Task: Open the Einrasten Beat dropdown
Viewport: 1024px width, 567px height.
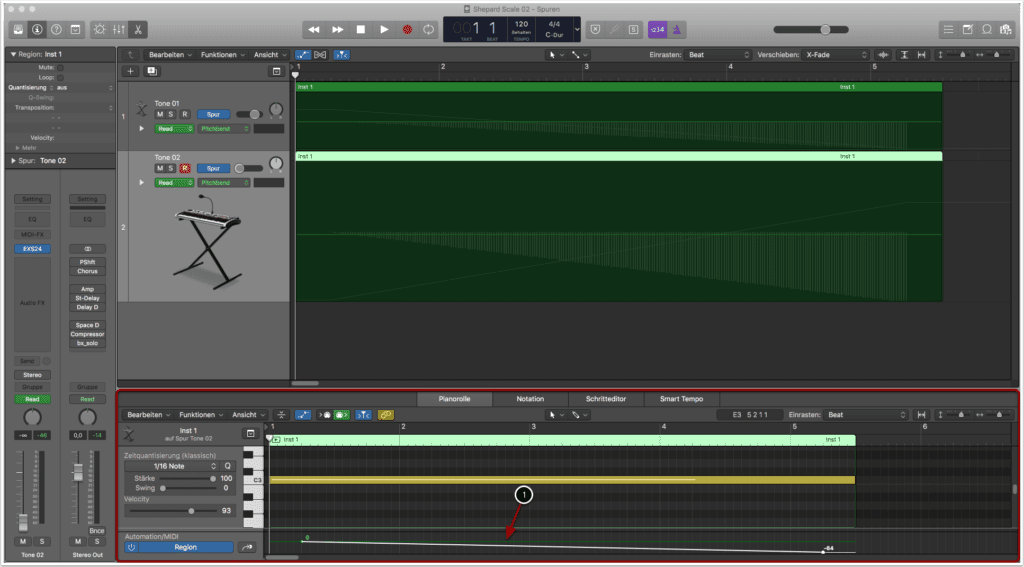Action: pyautogui.click(x=717, y=54)
